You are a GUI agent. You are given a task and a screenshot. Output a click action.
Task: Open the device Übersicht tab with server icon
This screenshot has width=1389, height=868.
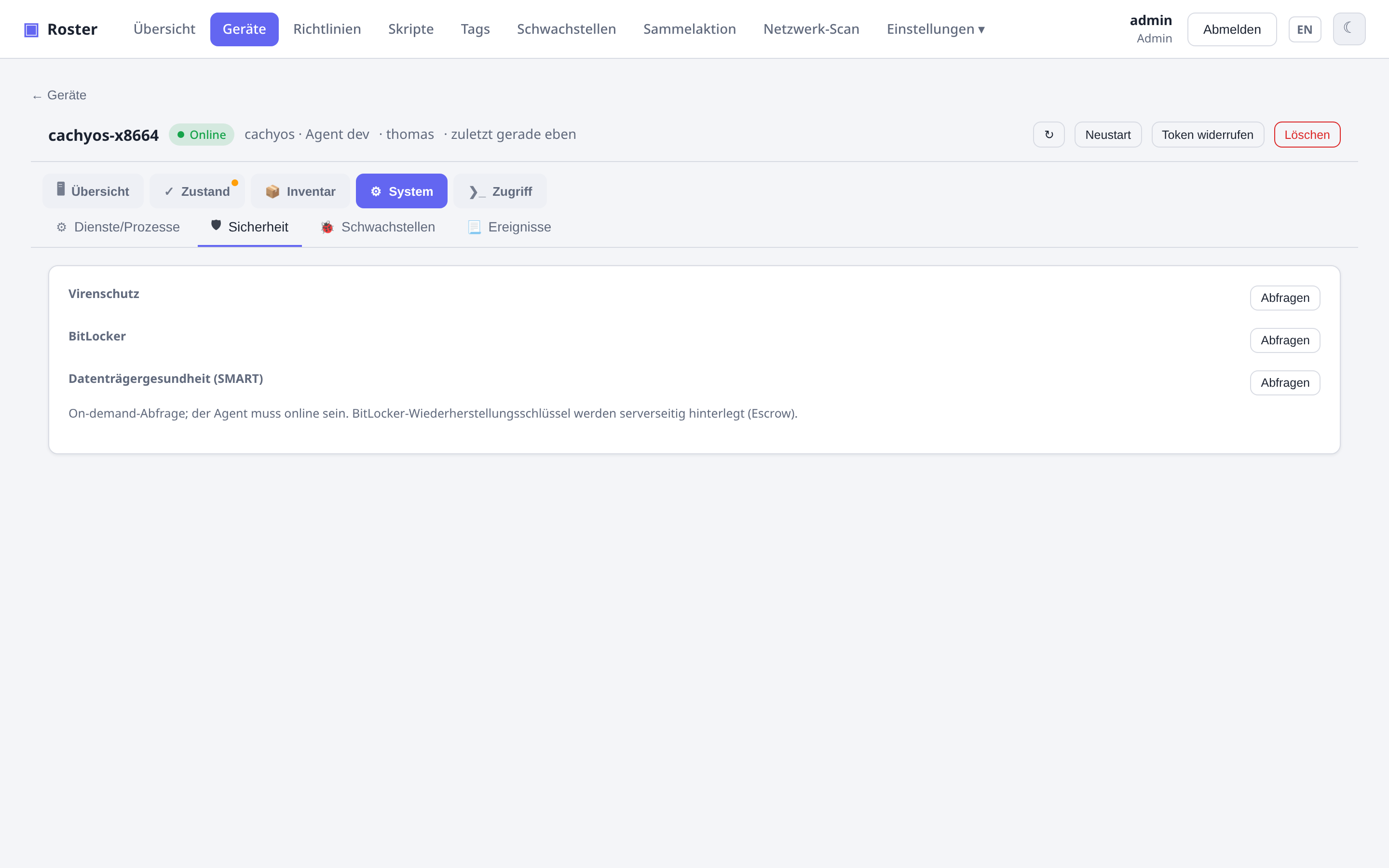93,191
